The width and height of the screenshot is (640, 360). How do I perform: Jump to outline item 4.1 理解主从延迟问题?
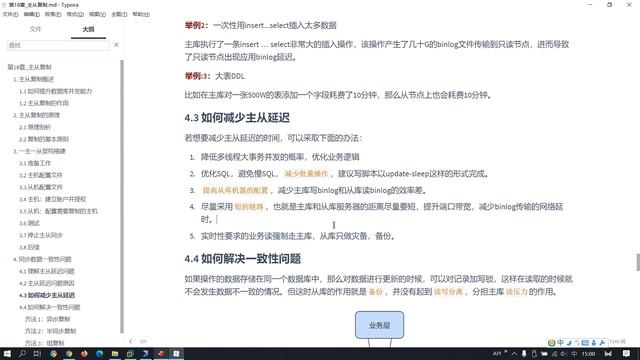pyautogui.click(x=47, y=271)
